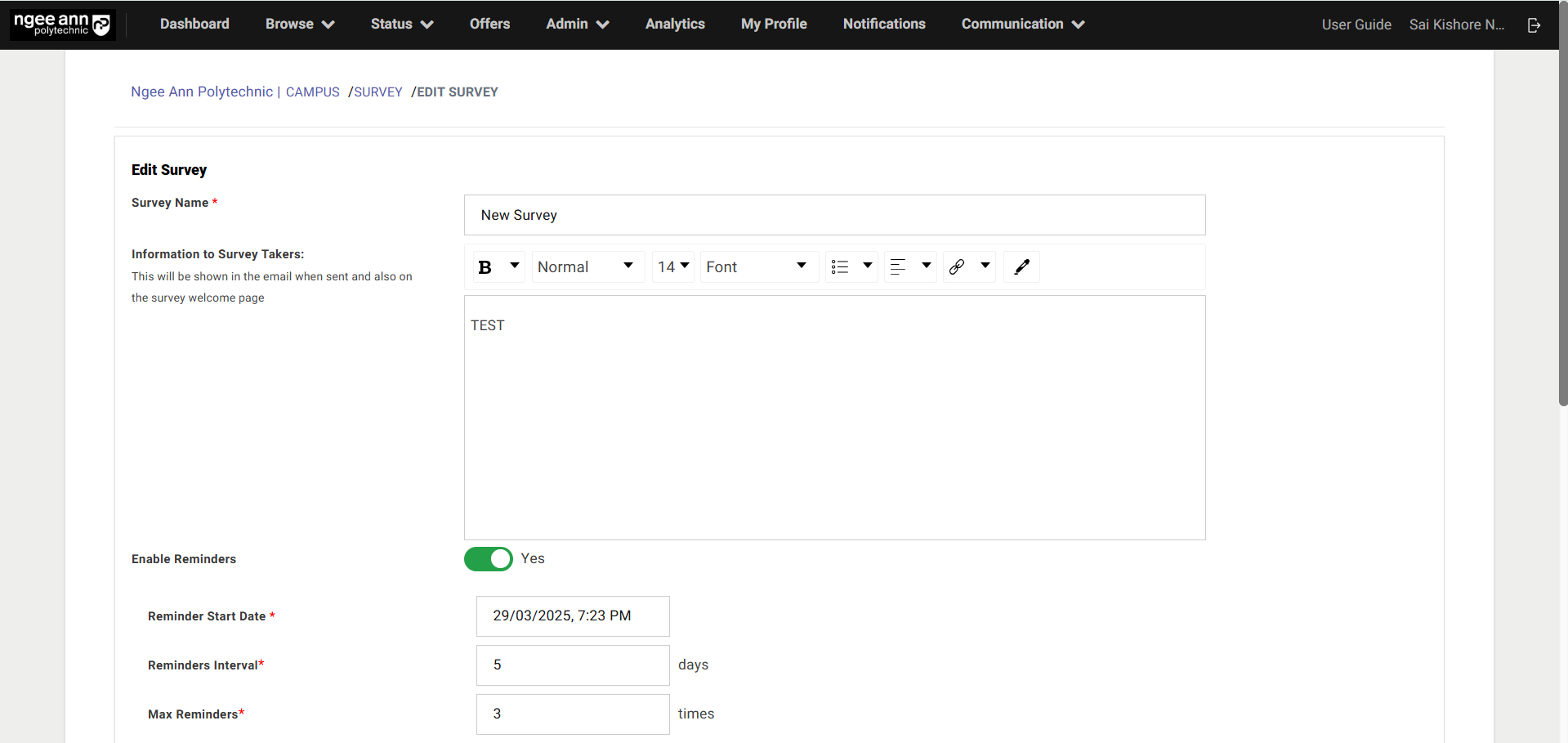
Task: Open the Communication menu
Action: 1022,25
